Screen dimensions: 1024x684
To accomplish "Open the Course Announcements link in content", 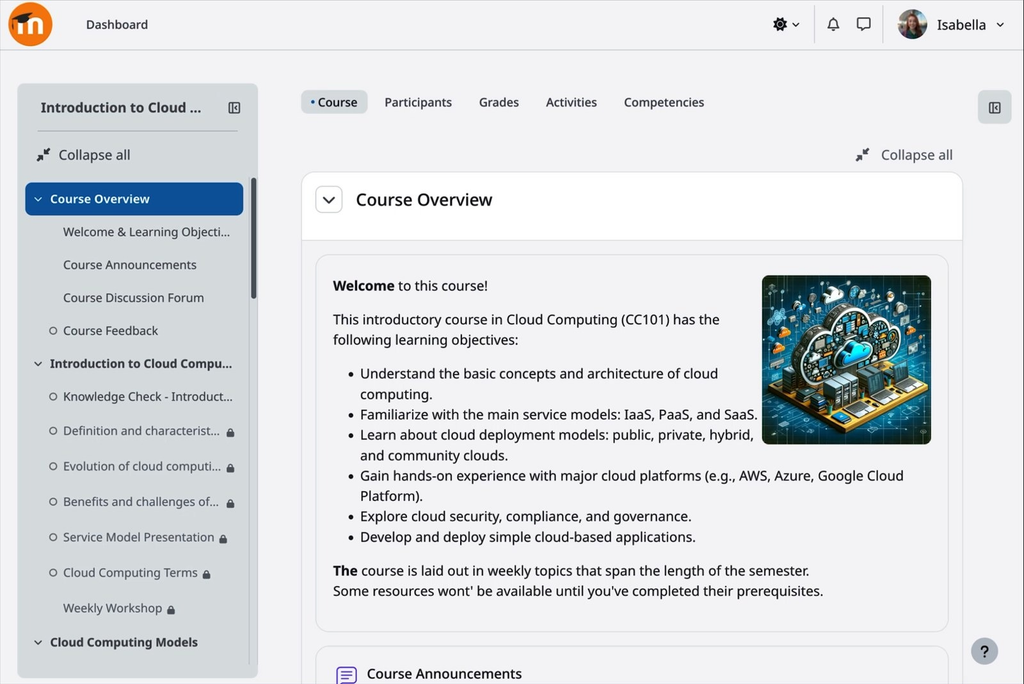I will (x=444, y=674).
